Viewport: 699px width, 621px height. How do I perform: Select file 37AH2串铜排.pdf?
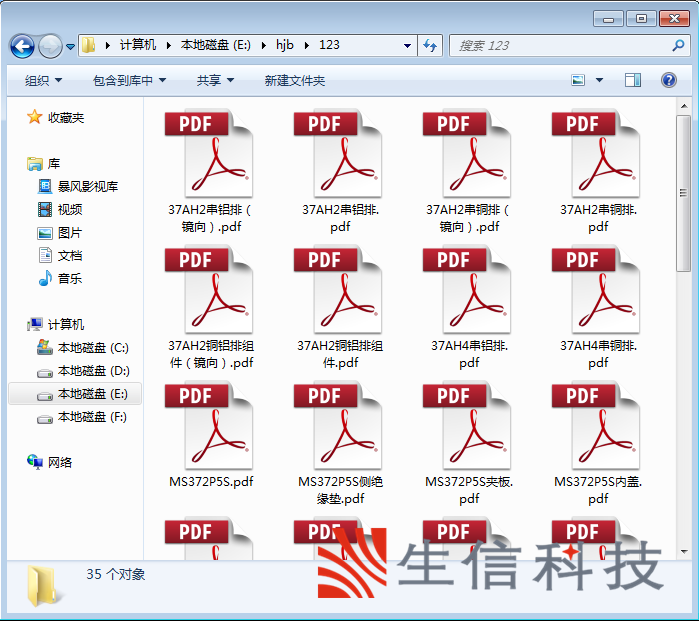point(598,171)
